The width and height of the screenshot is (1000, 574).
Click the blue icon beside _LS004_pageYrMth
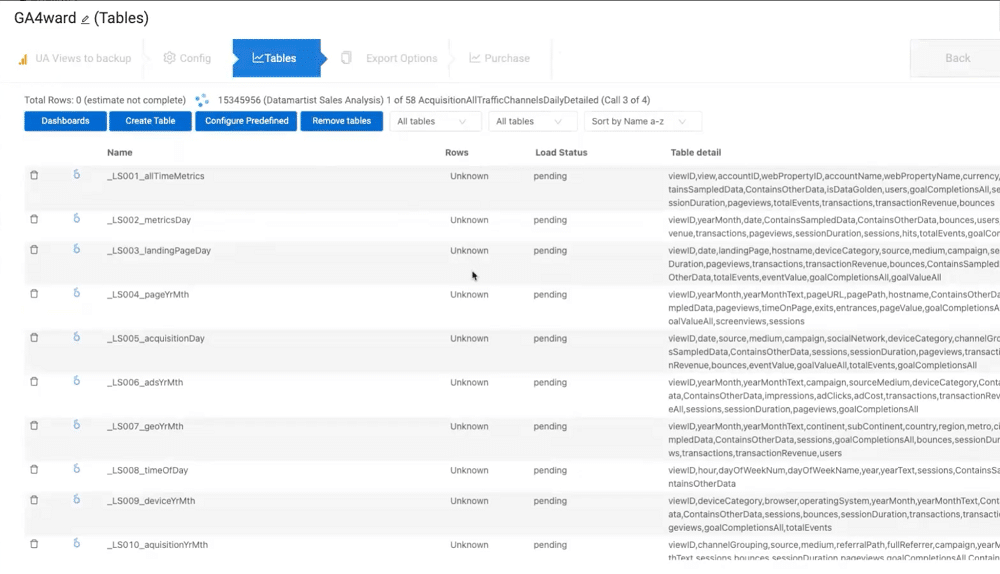coord(76,294)
